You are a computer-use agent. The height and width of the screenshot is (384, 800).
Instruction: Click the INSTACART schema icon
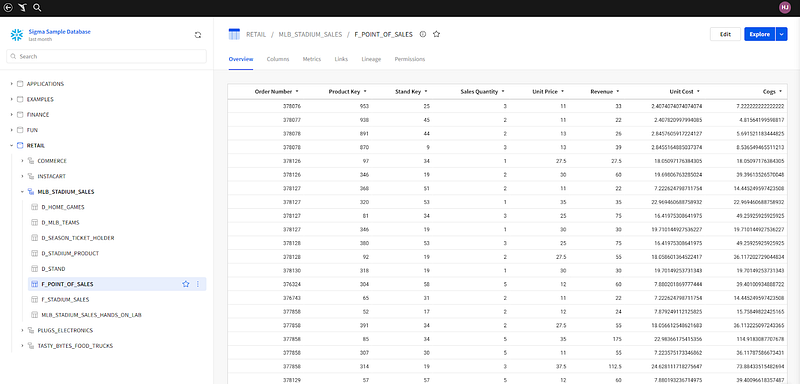pos(31,176)
